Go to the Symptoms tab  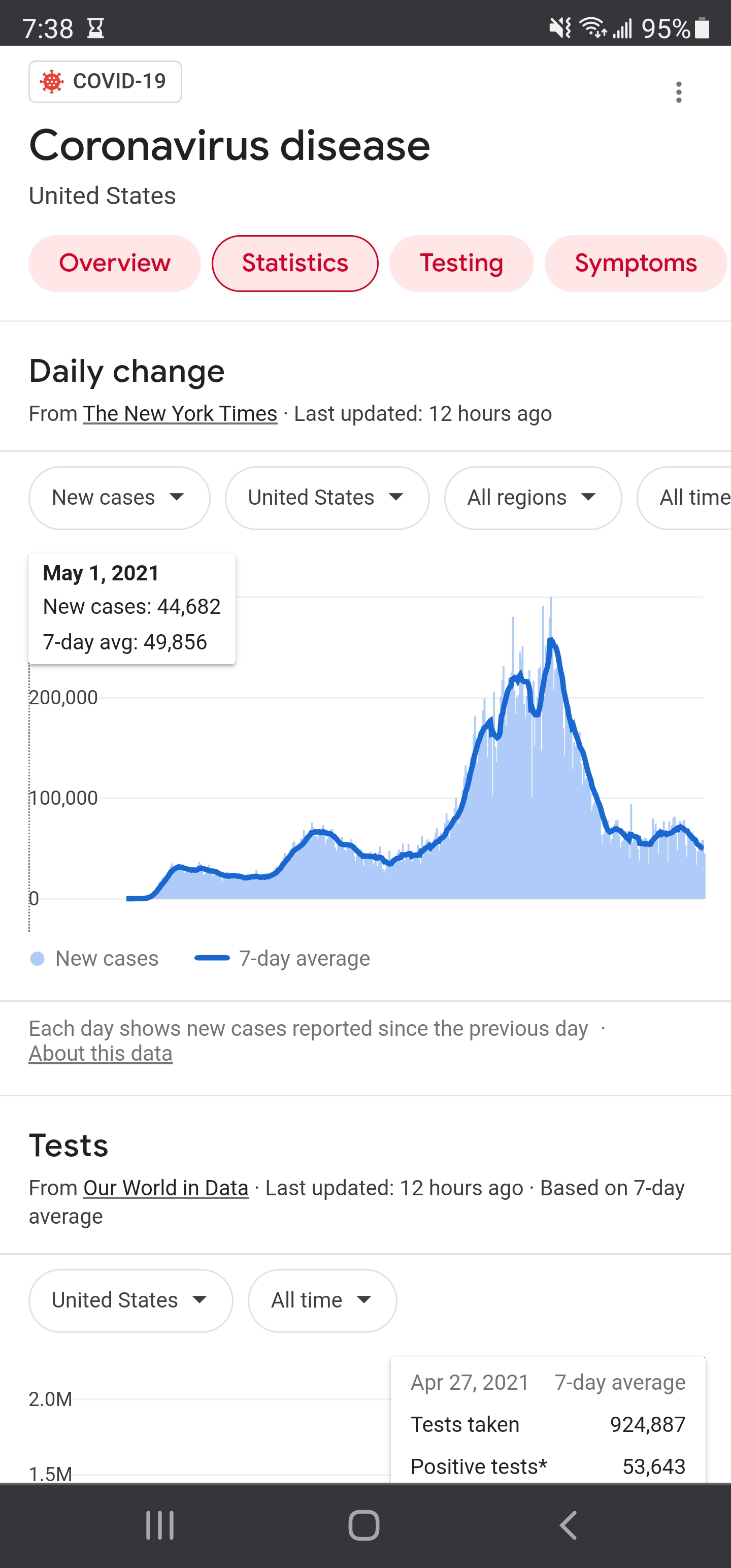point(636,264)
